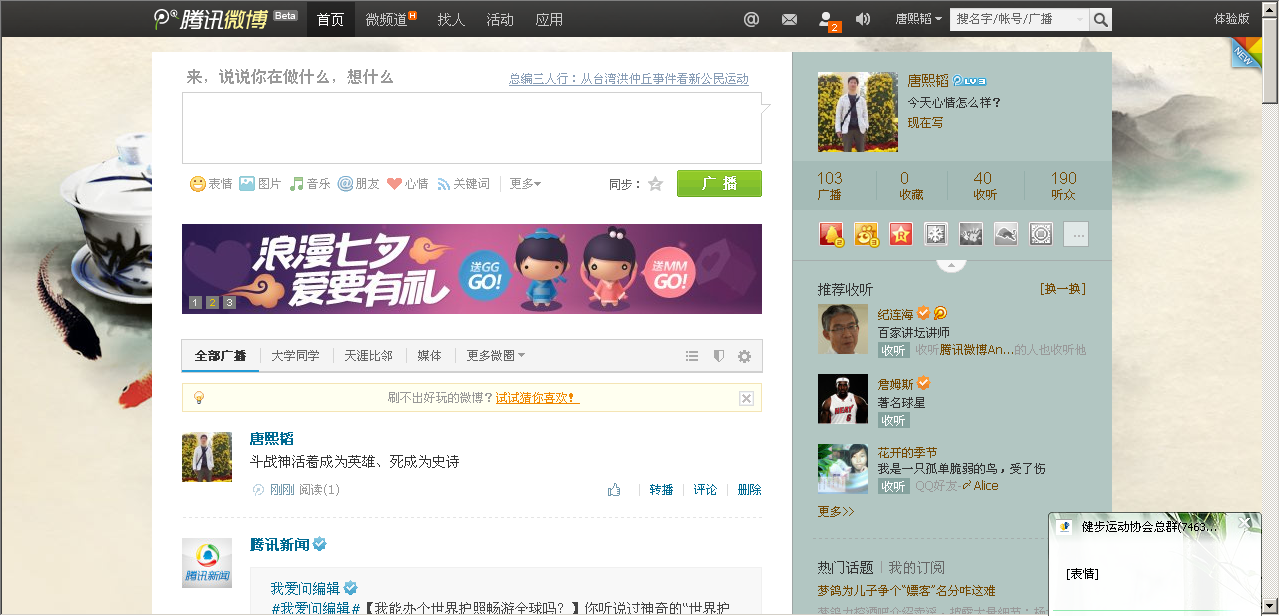Open the search type dropdown arrow
This screenshot has height=616, width=1280.
[1080, 19]
